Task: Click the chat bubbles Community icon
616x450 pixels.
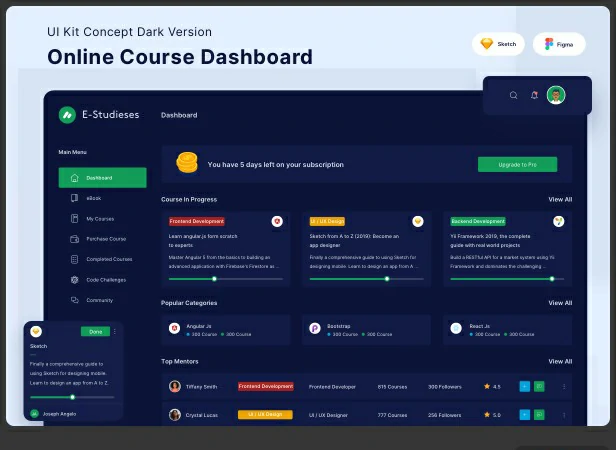Action: point(74,300)
